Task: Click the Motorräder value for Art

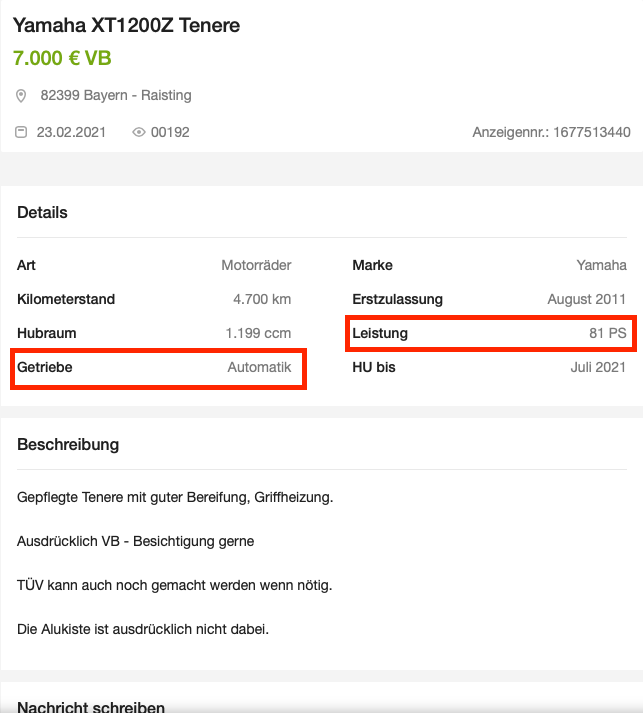Action: pos(256,265)
